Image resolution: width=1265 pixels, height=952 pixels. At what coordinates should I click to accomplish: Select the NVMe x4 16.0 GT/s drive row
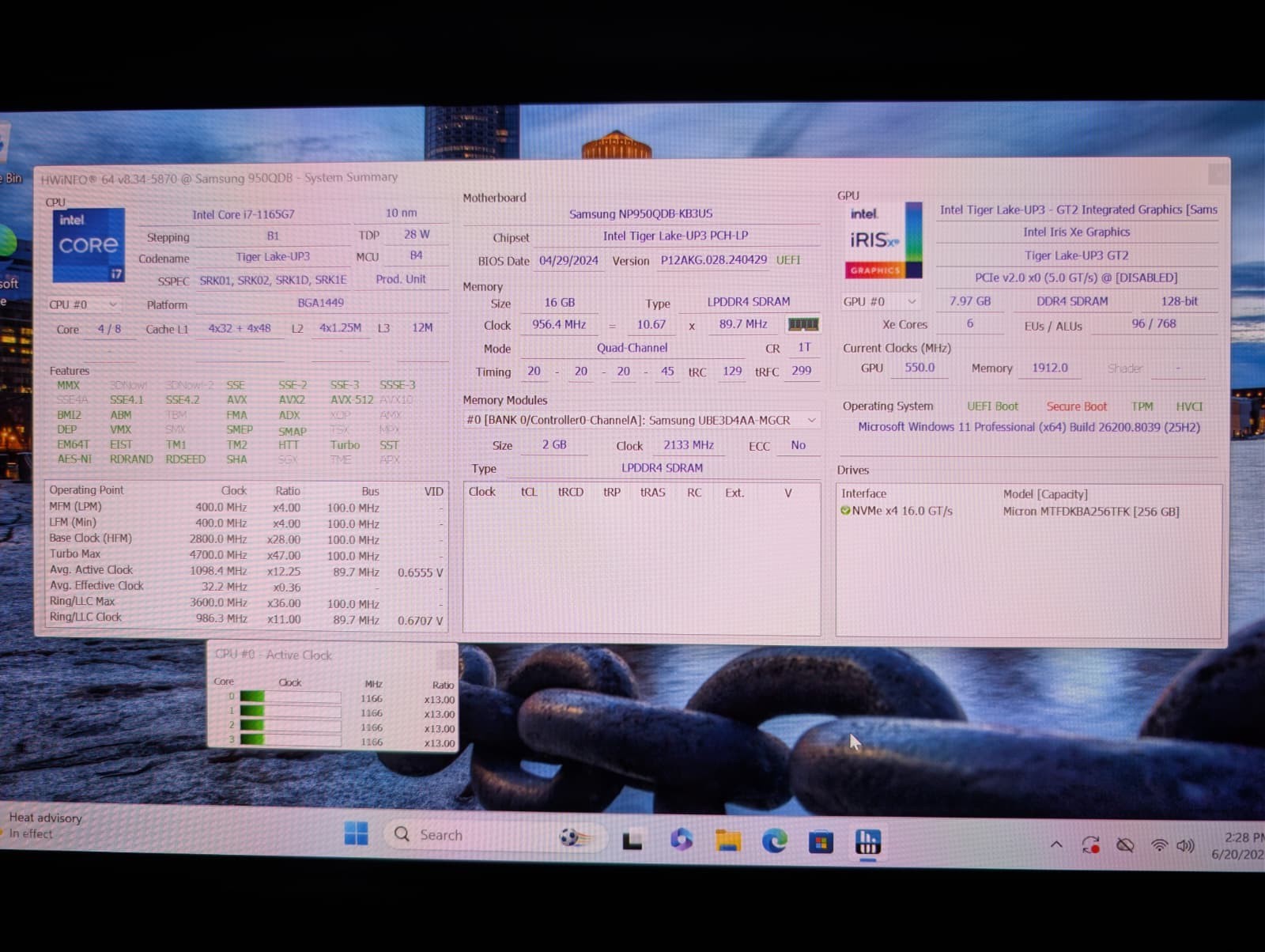click(x=1028, y=511)
